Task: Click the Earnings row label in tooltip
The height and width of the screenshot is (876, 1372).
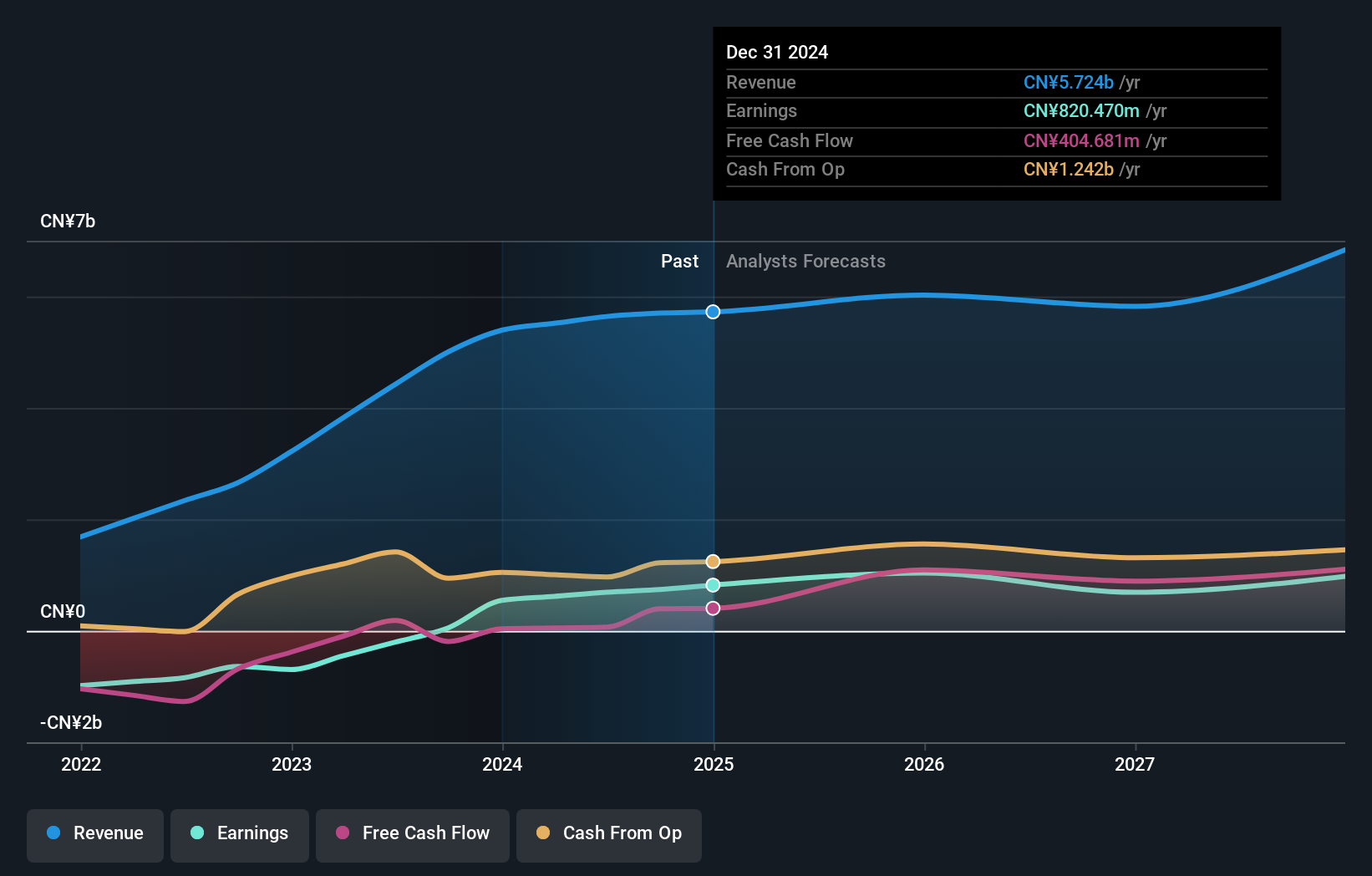Action: [x=761, y=111]
